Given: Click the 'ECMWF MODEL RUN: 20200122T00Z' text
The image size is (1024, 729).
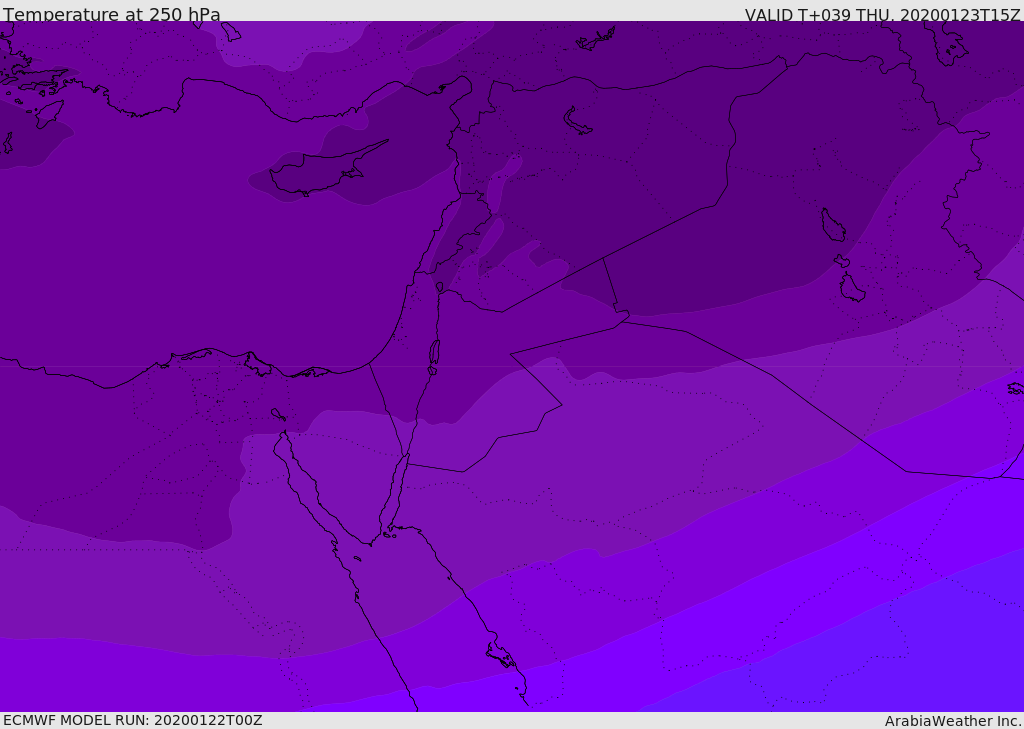Looking at the screenshot, I should [x=133, y=720].
